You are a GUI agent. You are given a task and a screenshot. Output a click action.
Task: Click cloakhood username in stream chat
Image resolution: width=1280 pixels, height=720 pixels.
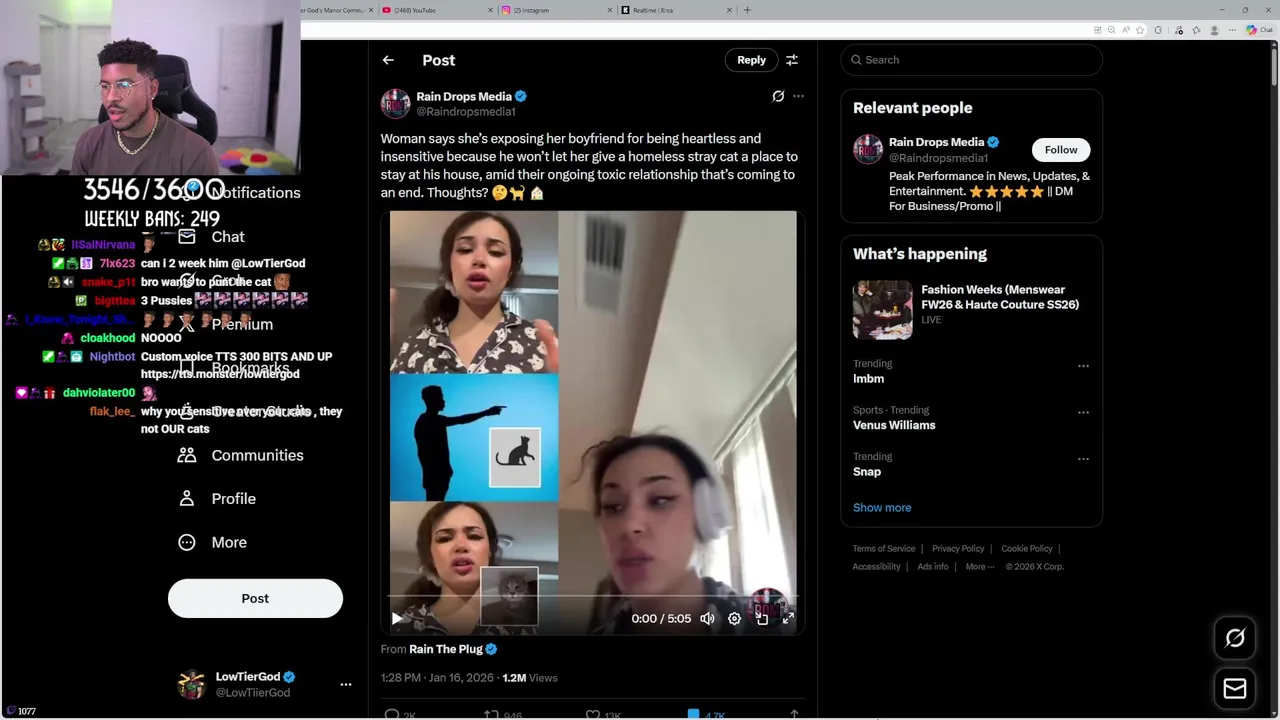[x=107, y=338]
